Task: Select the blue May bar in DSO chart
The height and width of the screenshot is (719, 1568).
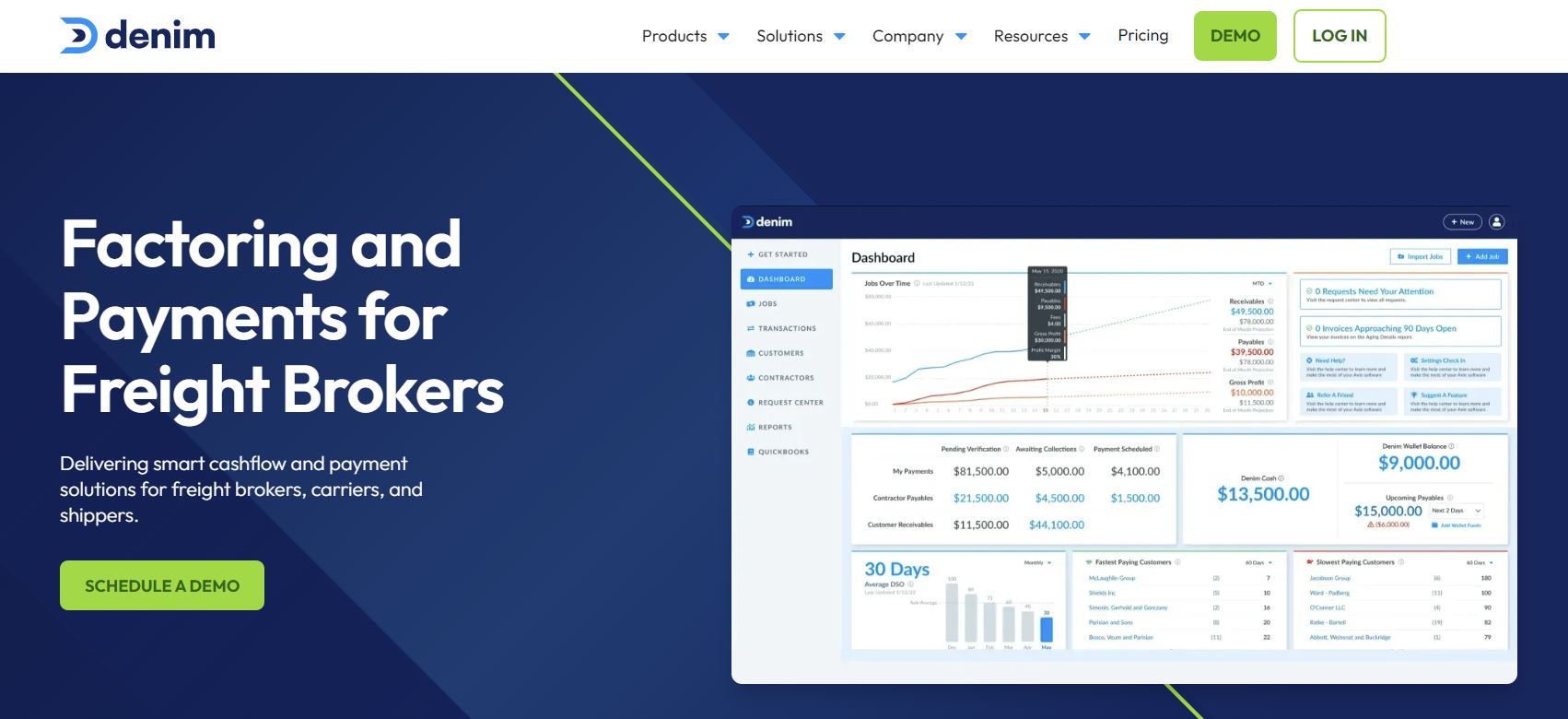Action: pyautogui.click(x=1047, y=630)
